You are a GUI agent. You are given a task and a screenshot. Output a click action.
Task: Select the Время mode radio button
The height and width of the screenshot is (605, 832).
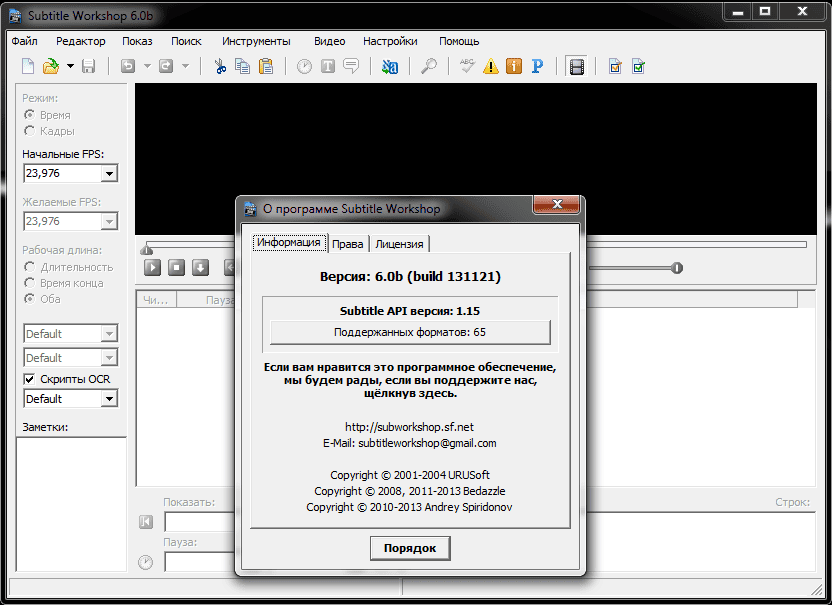(30, 115)
